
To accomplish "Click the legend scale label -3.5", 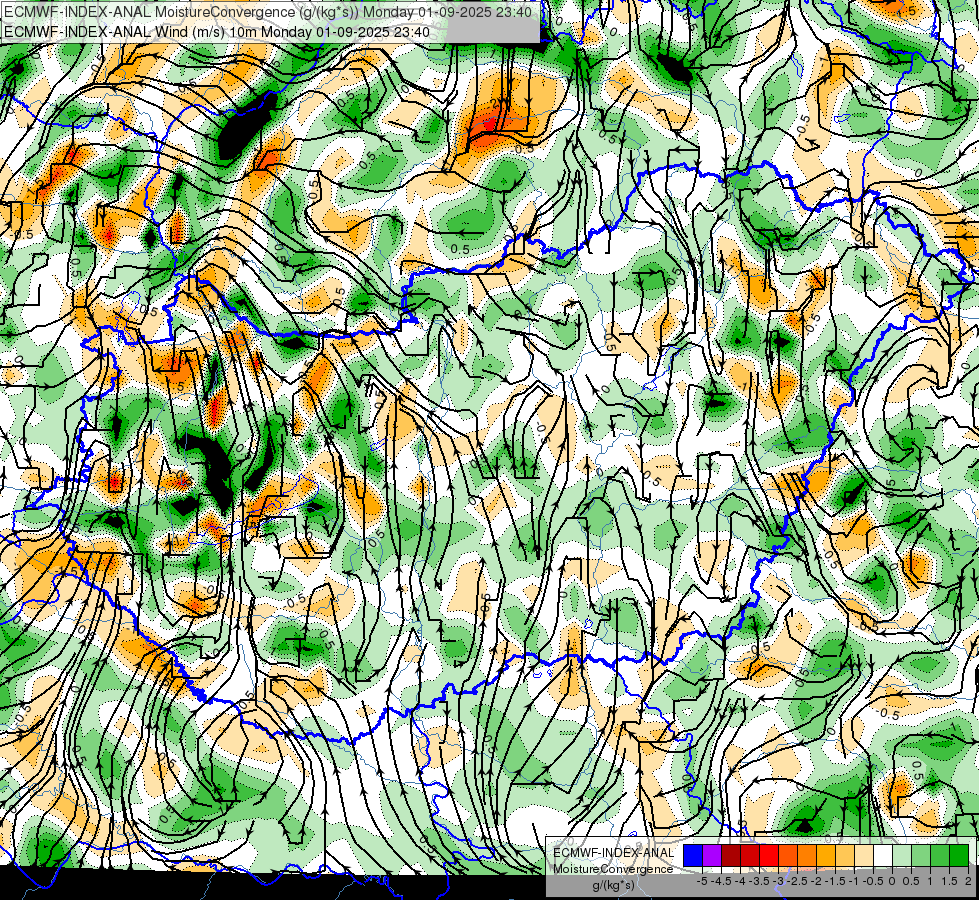I will [x=759, y=881].
